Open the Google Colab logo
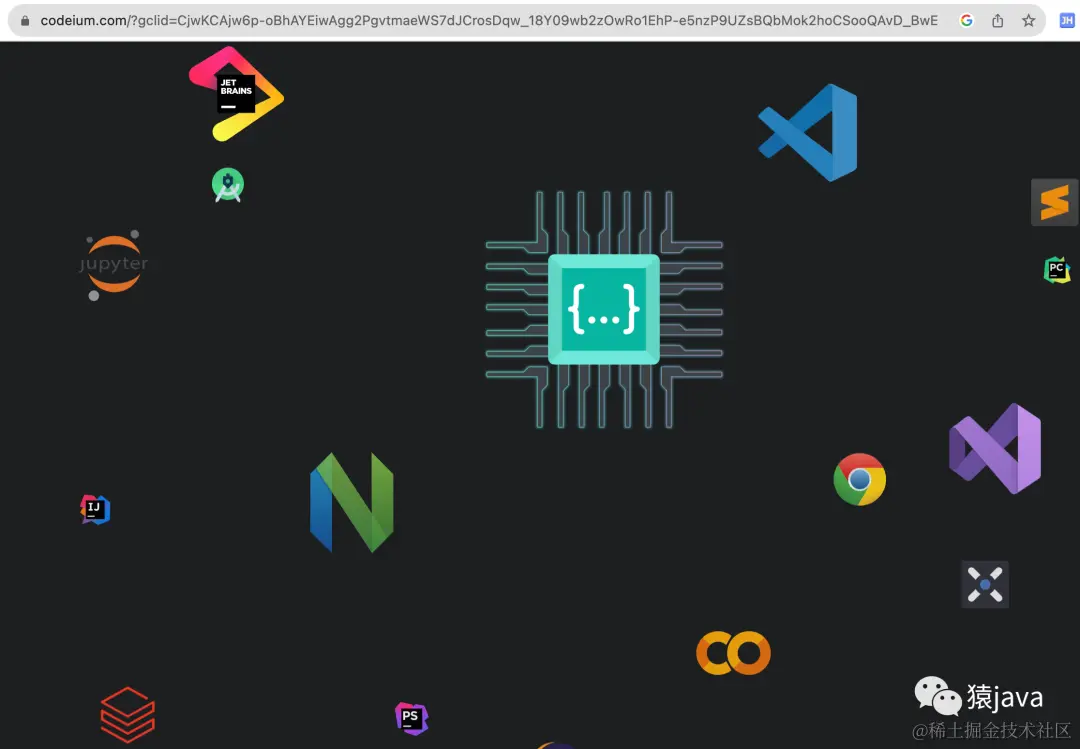This screenshot has width=1080, height=749. point(733,654)
